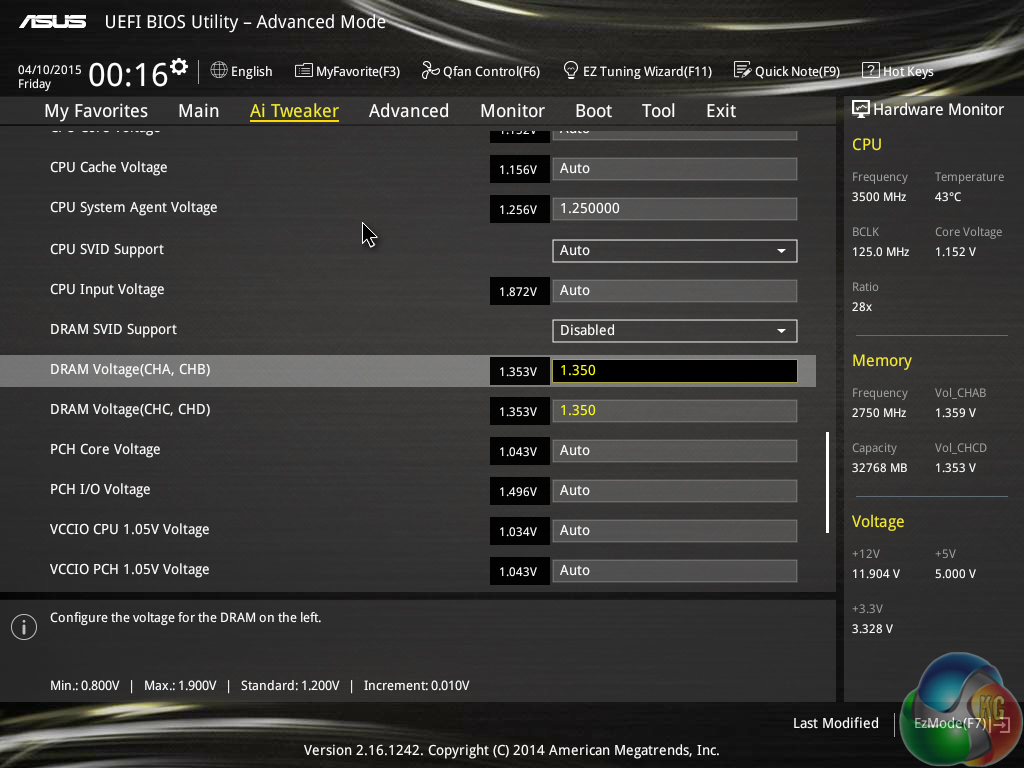This screenshot has width=1024, height=768.
Task: Edit DRAM Voltage(CHA, CHB) 1.350 field
Action: [675, 371]
